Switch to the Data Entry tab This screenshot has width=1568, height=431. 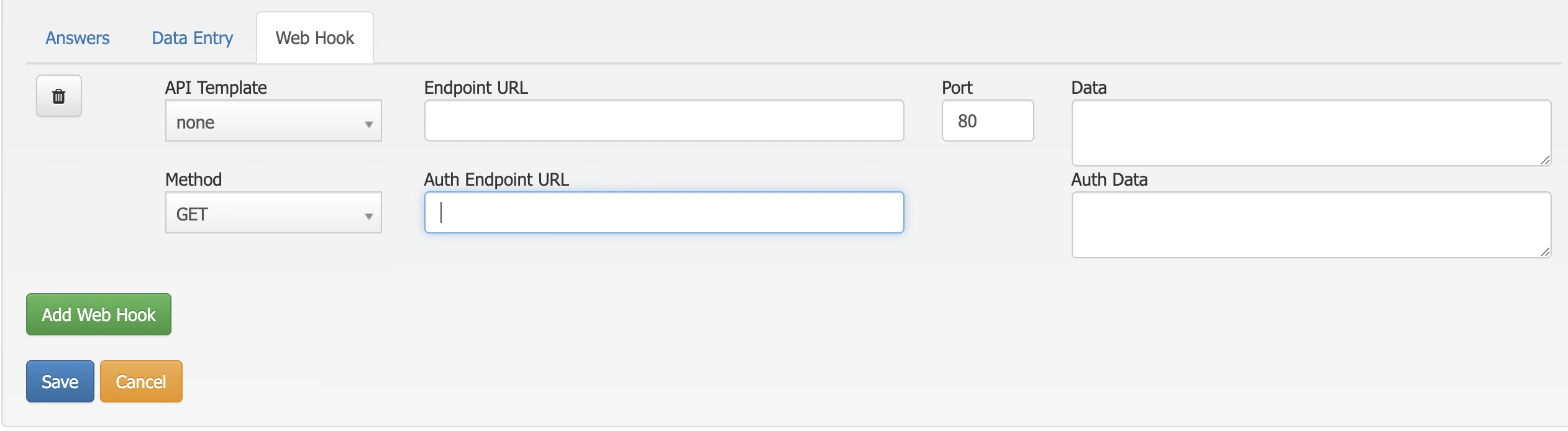[191, 38]
